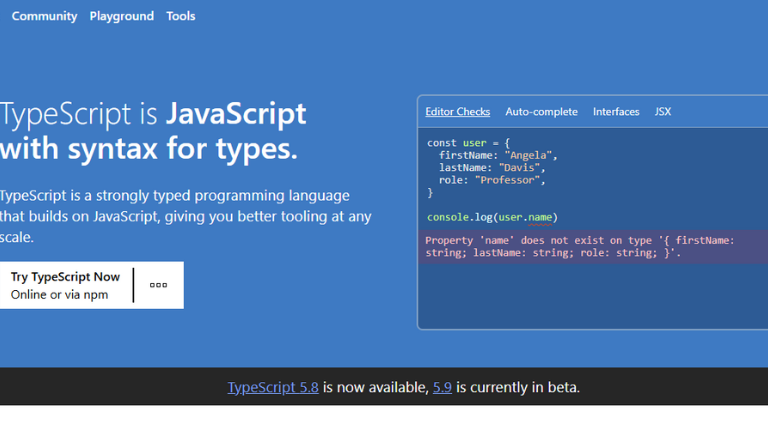Follow the TypeScript 5.8 link
Viewport: 768px width, 448px height.
pos(273,387)
